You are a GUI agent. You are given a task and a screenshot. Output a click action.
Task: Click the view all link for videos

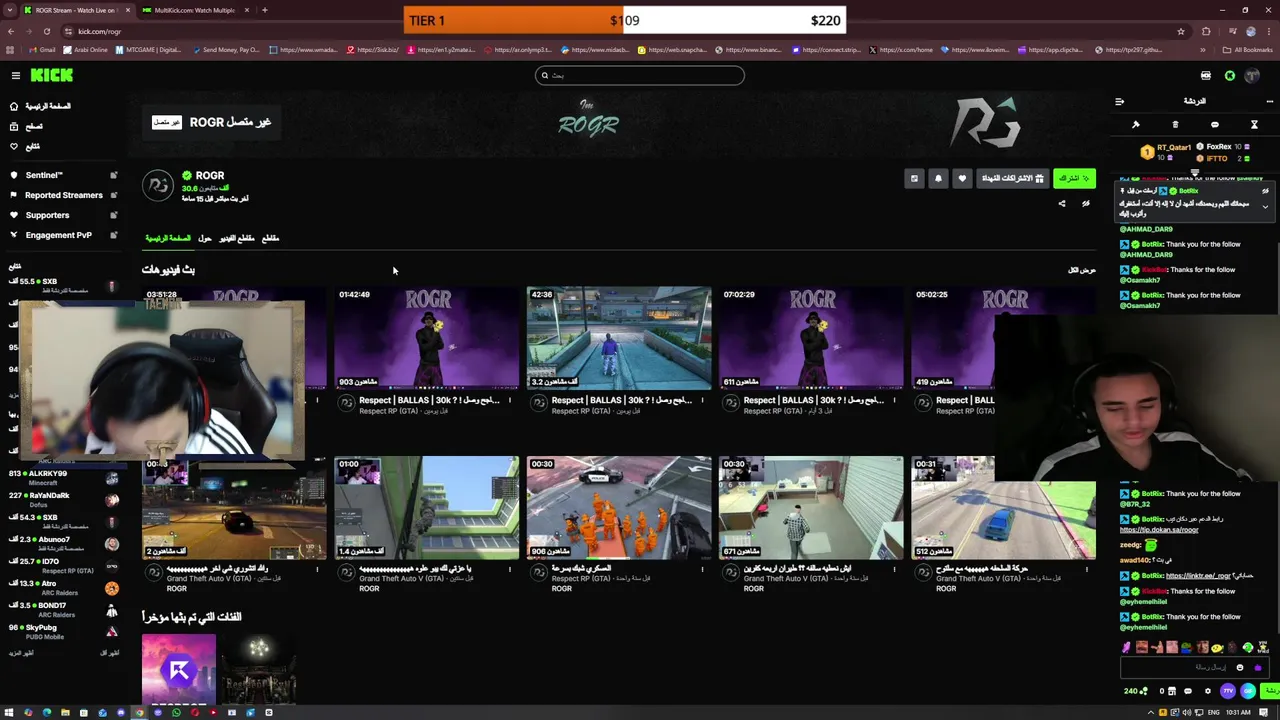click(x=1081, y=270)
